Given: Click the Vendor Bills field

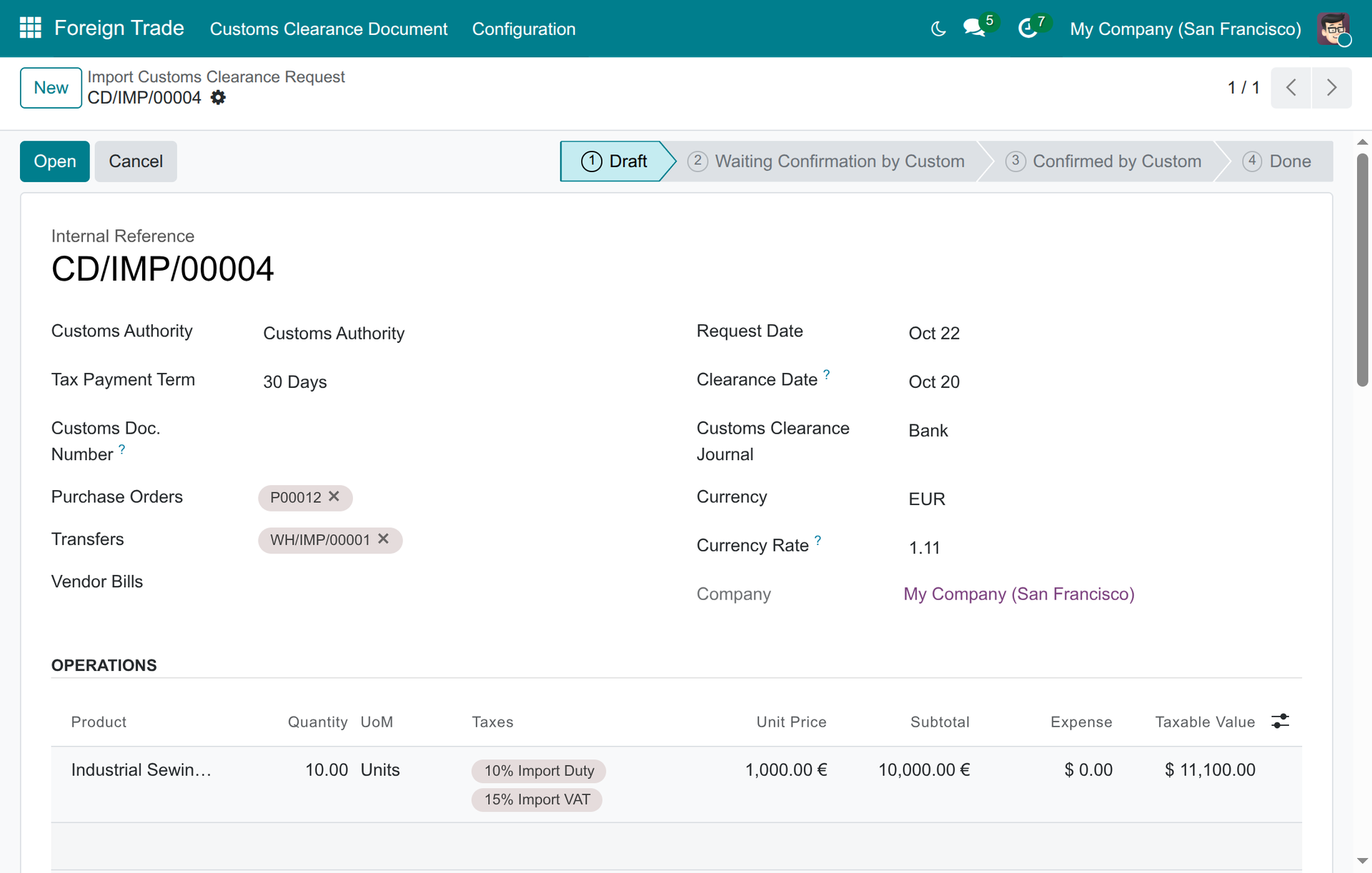Looking at the screenshot, I should tap(457, 582).
